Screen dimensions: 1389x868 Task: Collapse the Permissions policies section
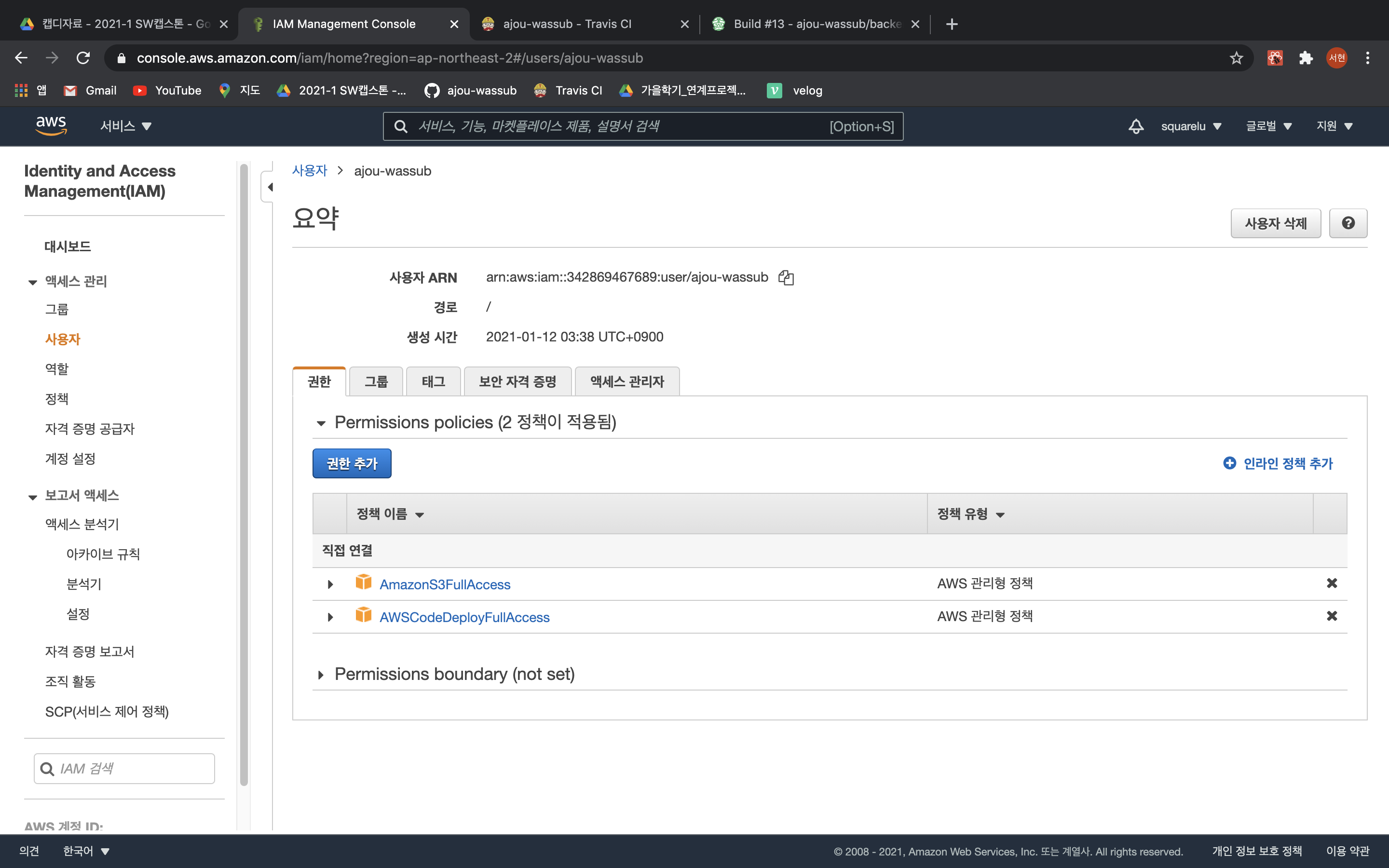pos(321,423)
